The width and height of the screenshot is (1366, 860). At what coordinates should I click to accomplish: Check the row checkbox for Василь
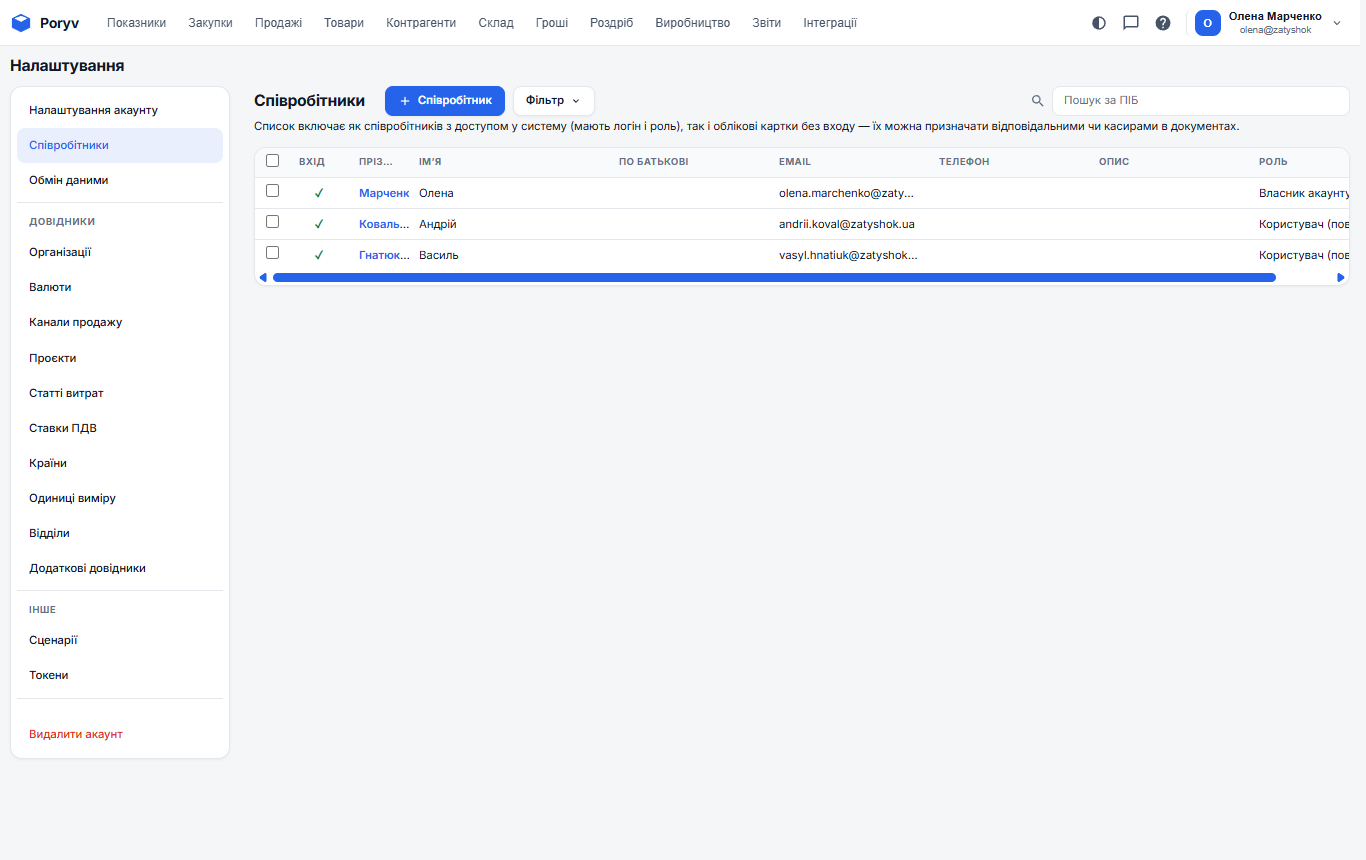click(272, 253)
